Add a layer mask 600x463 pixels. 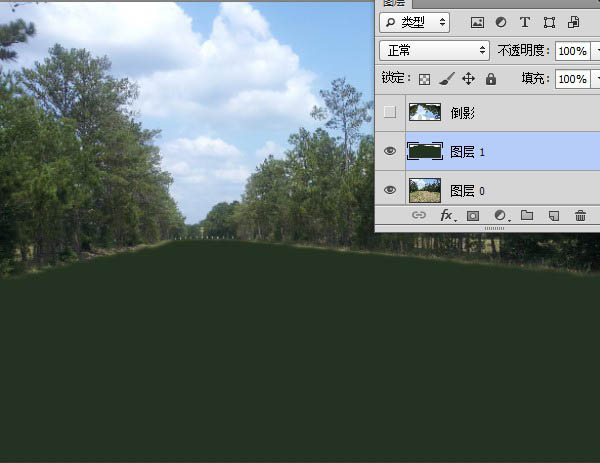pos(473,215)
